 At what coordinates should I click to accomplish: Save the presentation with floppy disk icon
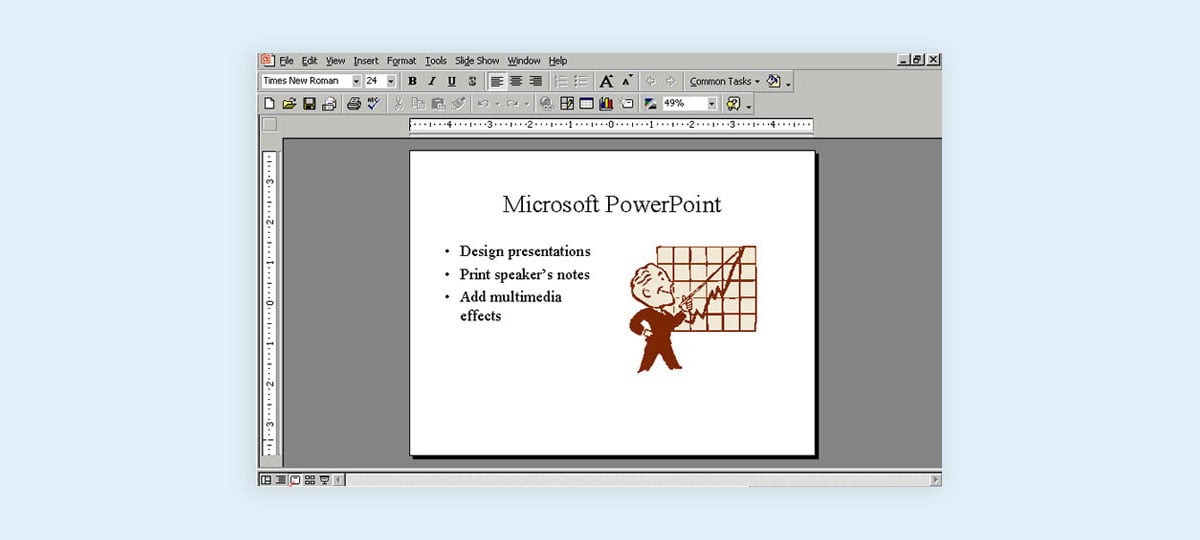309,103
